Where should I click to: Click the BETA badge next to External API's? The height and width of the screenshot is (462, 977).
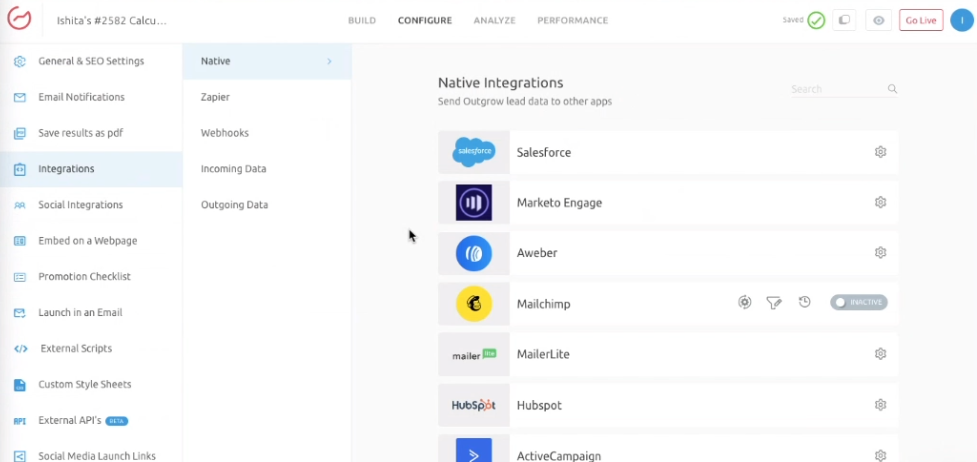[x=117, y=421]
